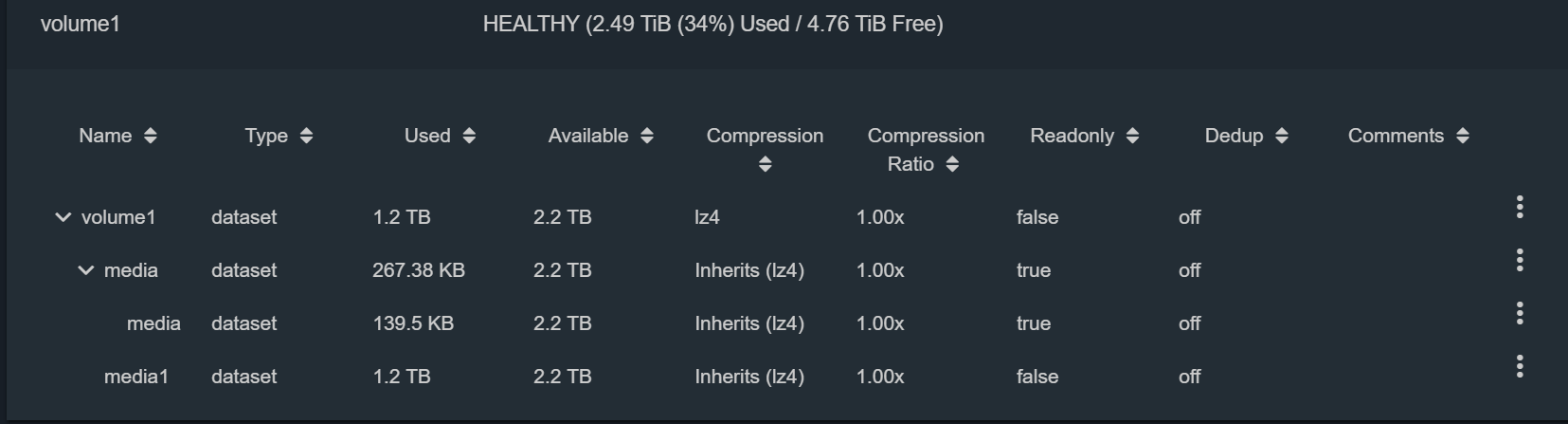Image resolution: width=1568 pixels, height=424 pixels.
Task: Sort by Comments column arrows
Action: pos(1463,136)
